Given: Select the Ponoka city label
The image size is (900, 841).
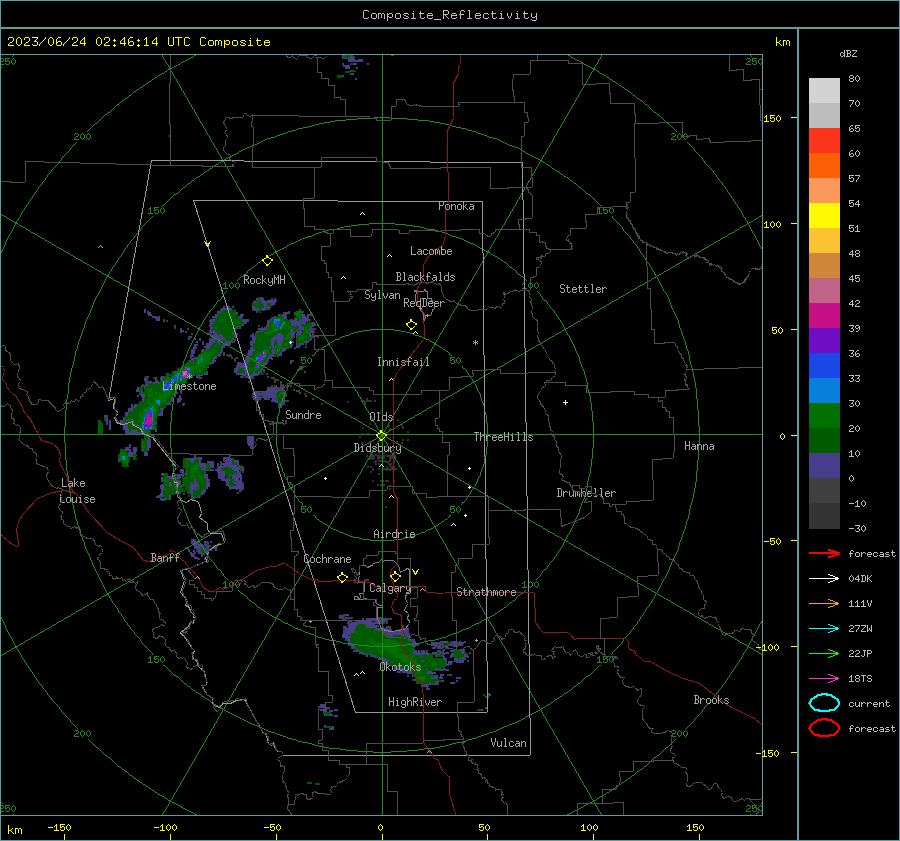Looking at the screenshot, I should (x=456, y=206).
